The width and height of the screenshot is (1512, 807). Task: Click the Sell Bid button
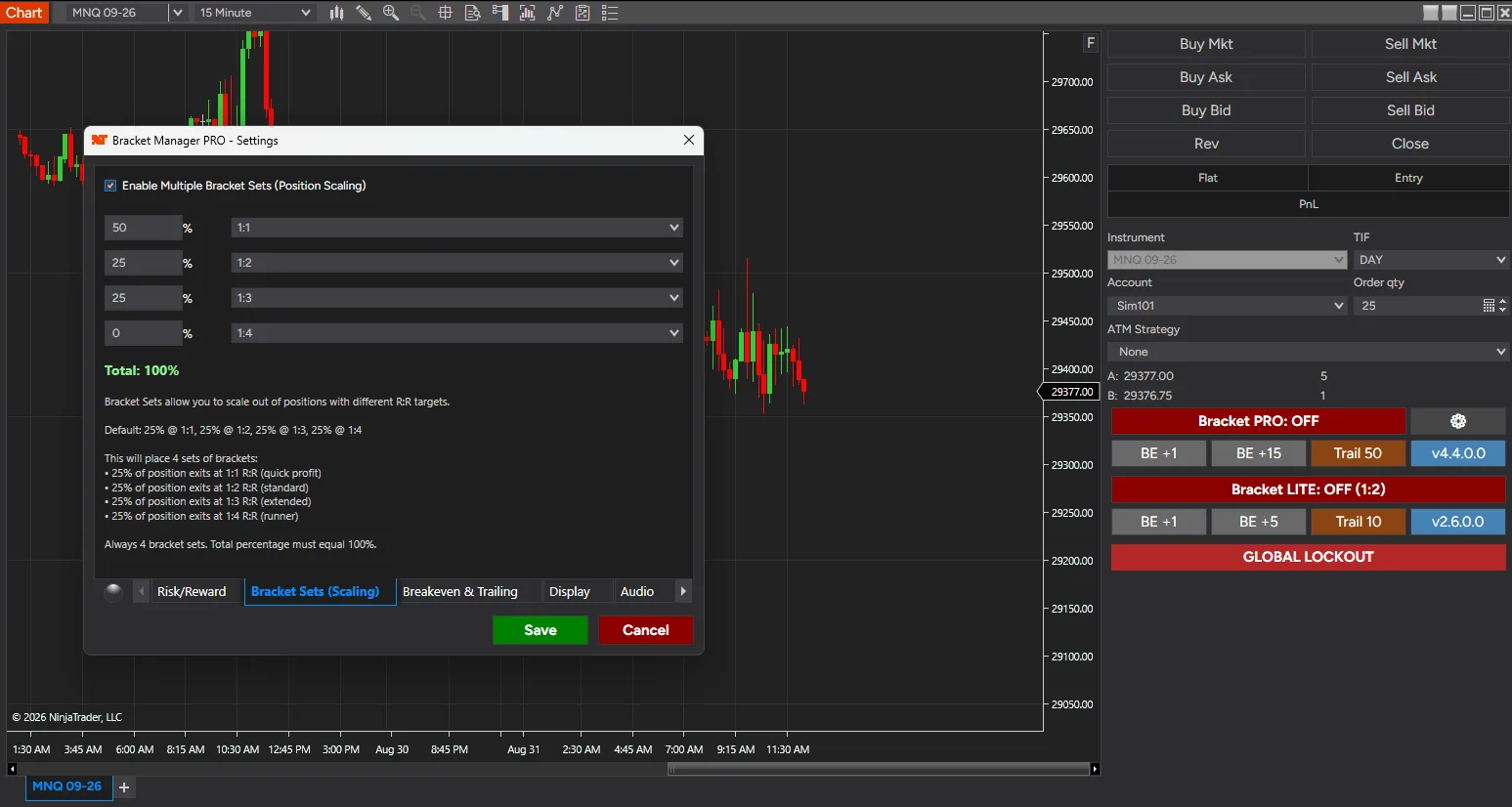[1410, 110]
